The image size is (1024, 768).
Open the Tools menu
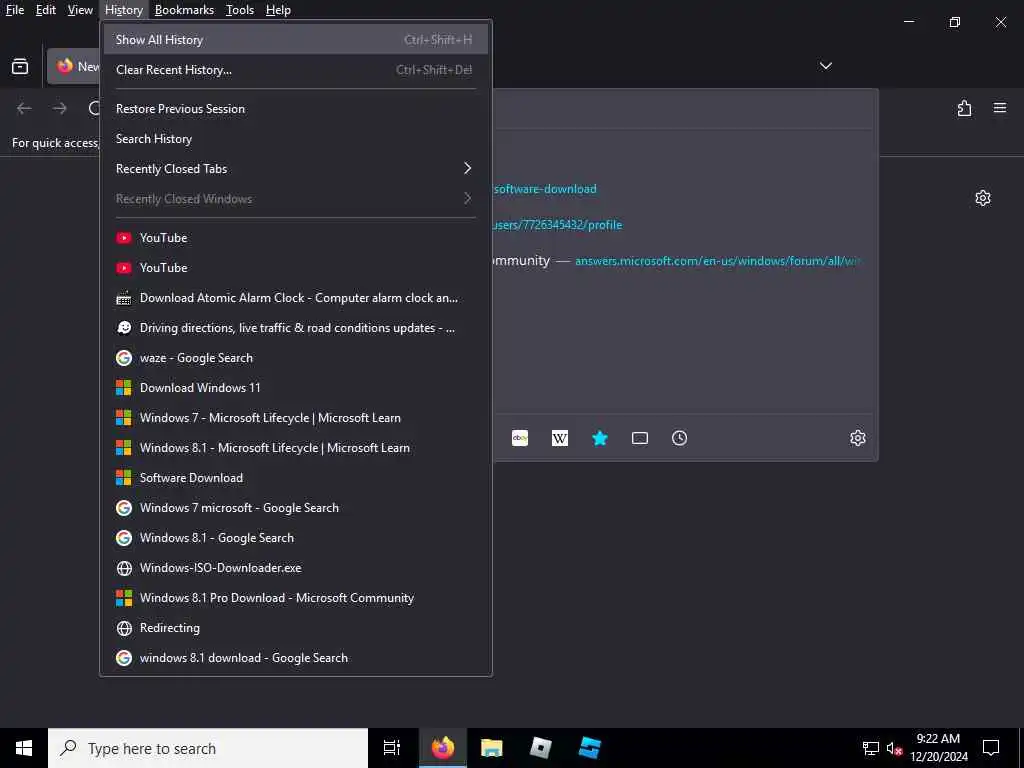(x=240, y=10)
